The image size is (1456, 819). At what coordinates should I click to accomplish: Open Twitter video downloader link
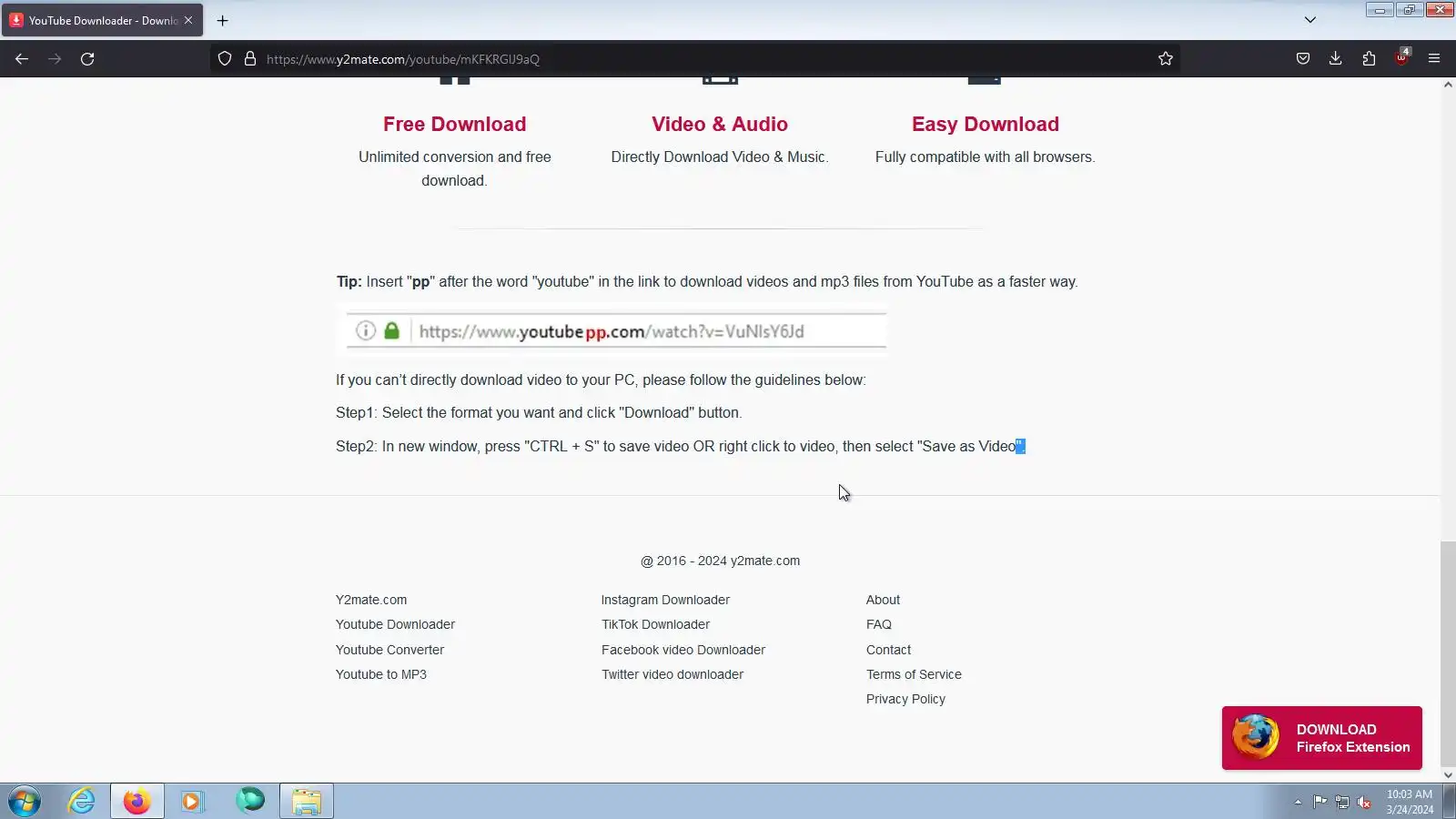[x=672, y=674]
